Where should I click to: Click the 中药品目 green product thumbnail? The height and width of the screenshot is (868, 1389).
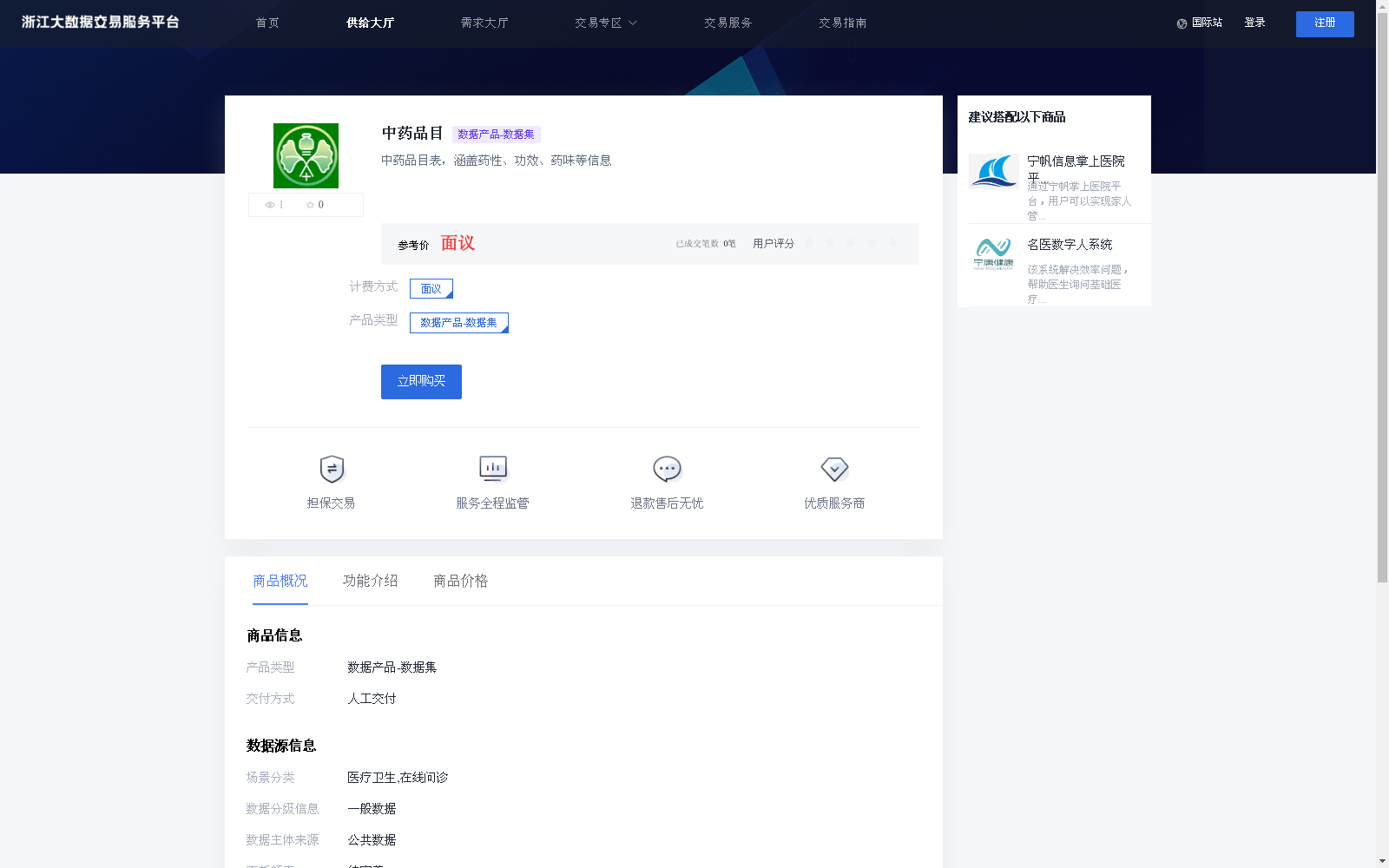coord(306,155)
